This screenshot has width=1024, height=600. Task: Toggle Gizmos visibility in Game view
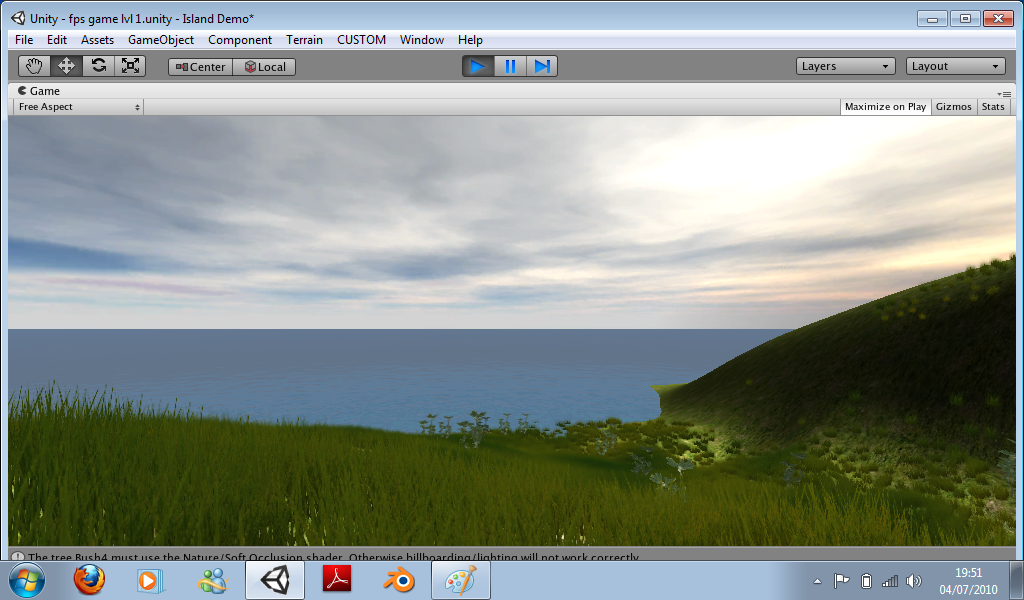(x=953, y=106)
